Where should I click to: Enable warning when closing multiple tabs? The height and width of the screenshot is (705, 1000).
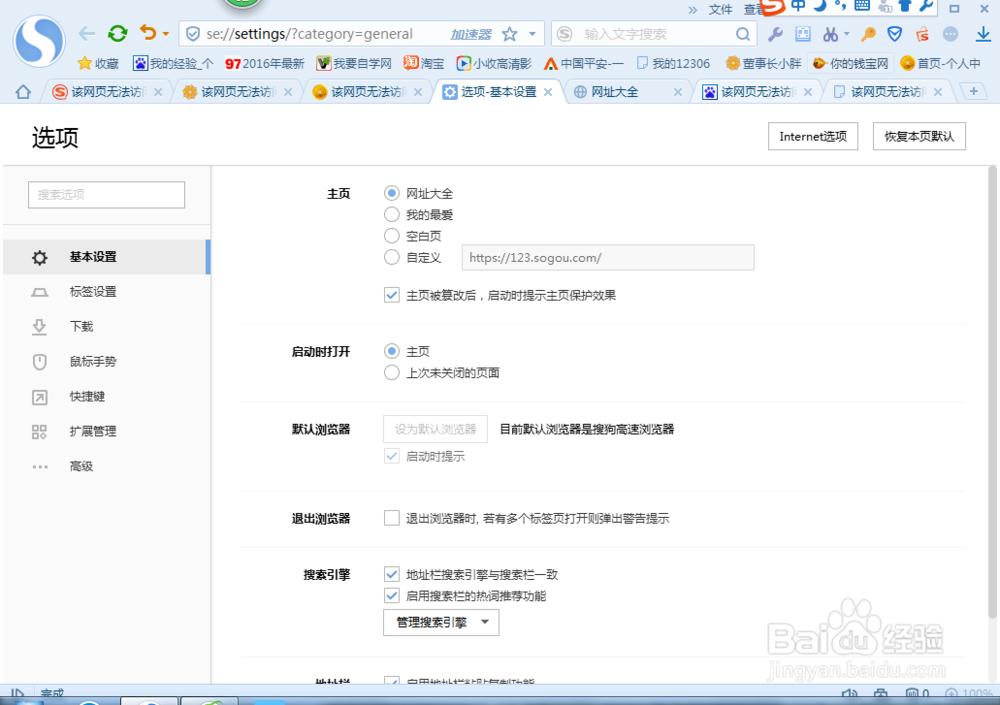pyautogui.click(x=392, y=517)
